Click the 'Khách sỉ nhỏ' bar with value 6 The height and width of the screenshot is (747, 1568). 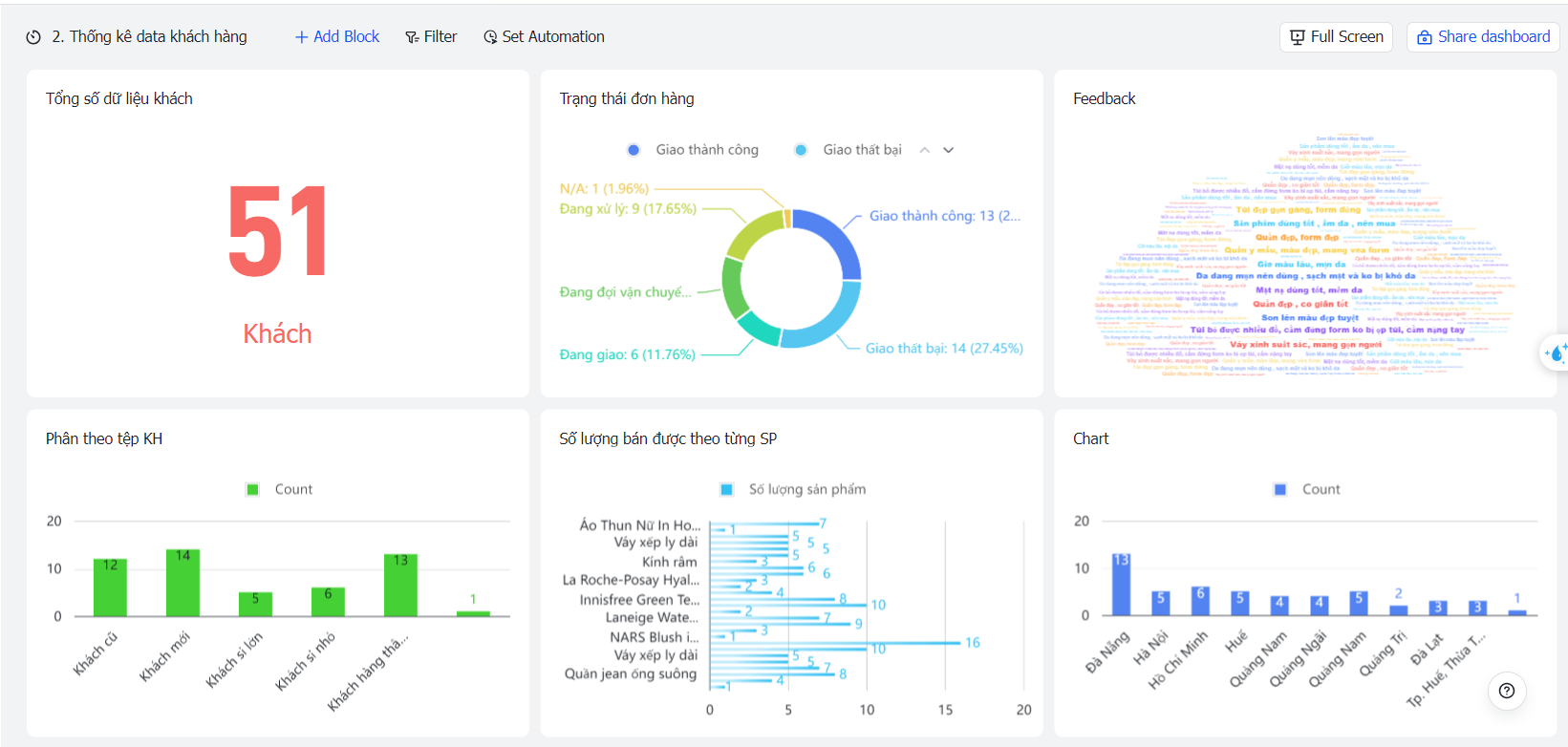[x=328, y=602]
